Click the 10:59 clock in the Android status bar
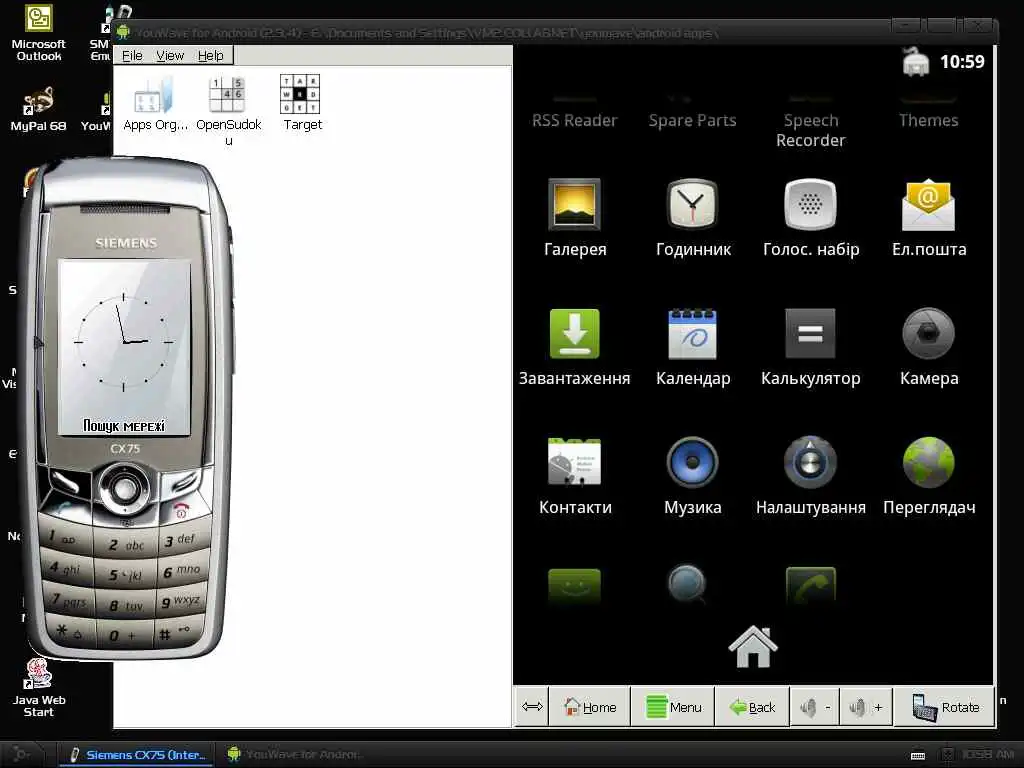This screenshot has height=768, width=1024. (x=961, y=62)
